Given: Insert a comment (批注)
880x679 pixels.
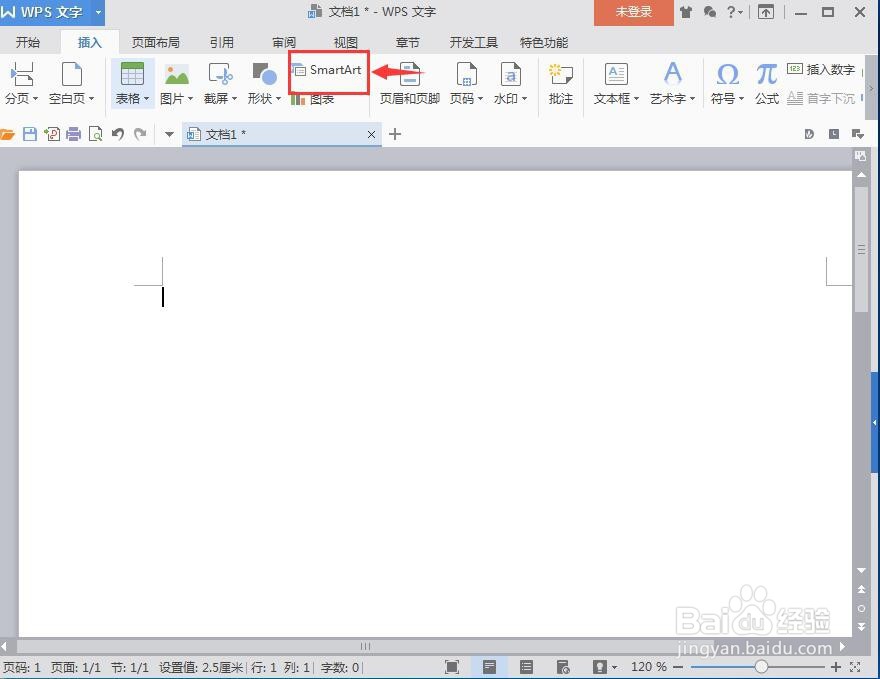Looking at the screenshot, I should [561, 83].
